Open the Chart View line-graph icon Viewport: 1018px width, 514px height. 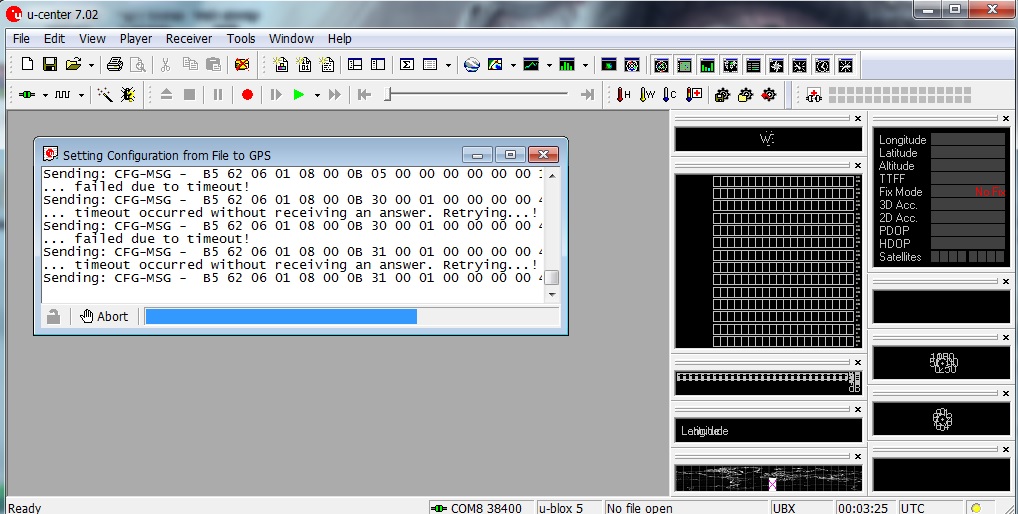click(x=531, y=64)
